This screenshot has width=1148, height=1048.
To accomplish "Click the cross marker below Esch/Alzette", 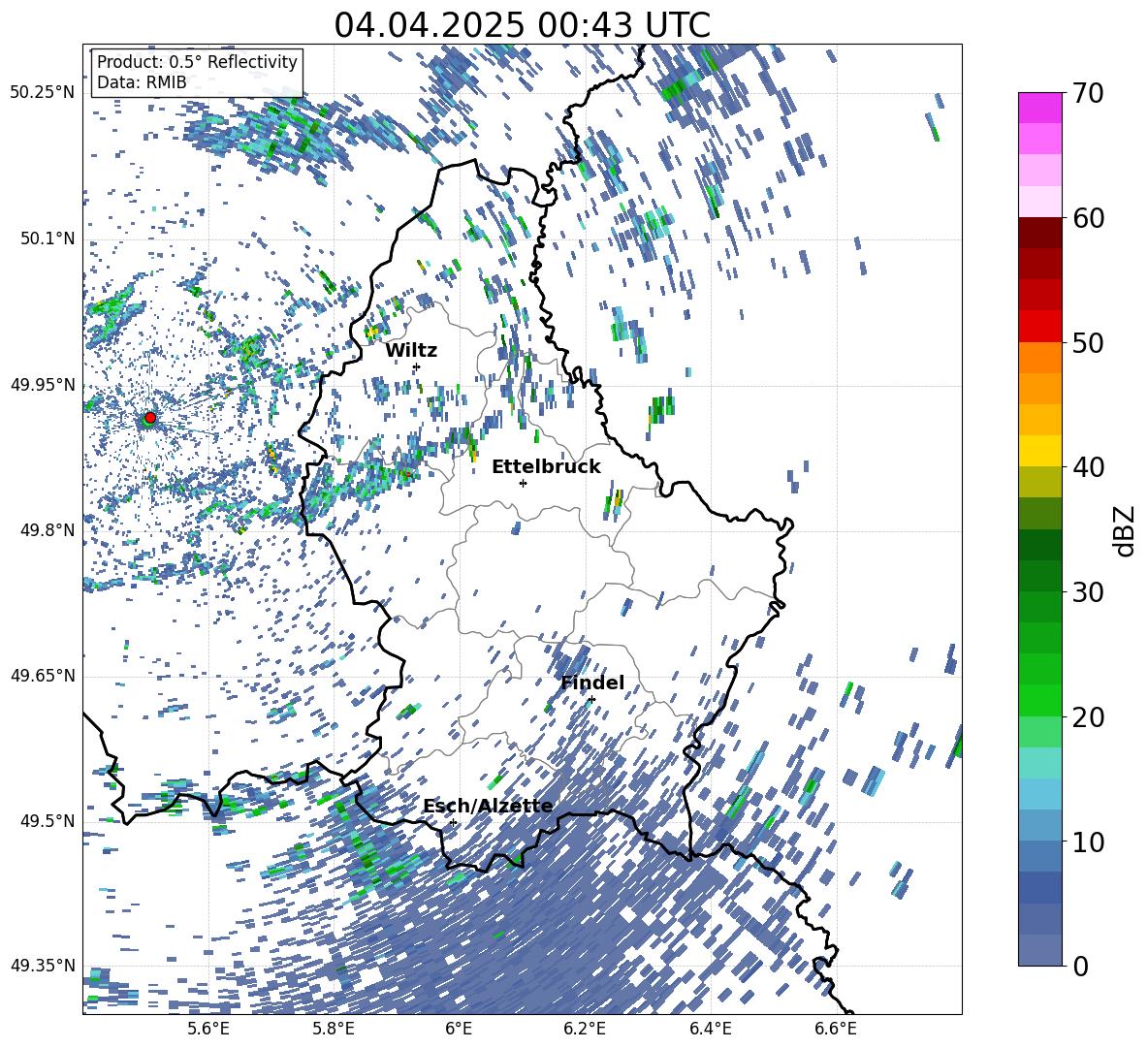I will [453, 822].
